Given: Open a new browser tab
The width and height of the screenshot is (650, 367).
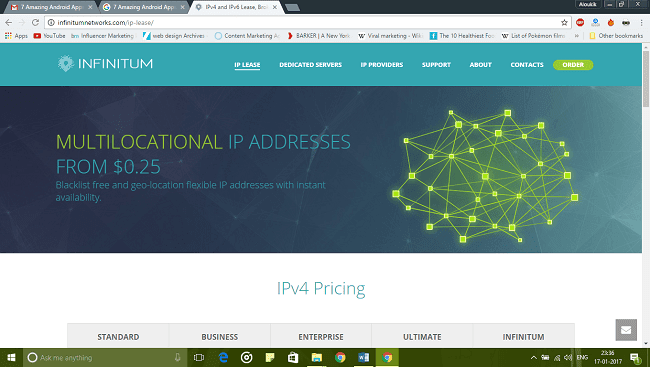Looking at the screenshot, I should click(x=292, y=7).
